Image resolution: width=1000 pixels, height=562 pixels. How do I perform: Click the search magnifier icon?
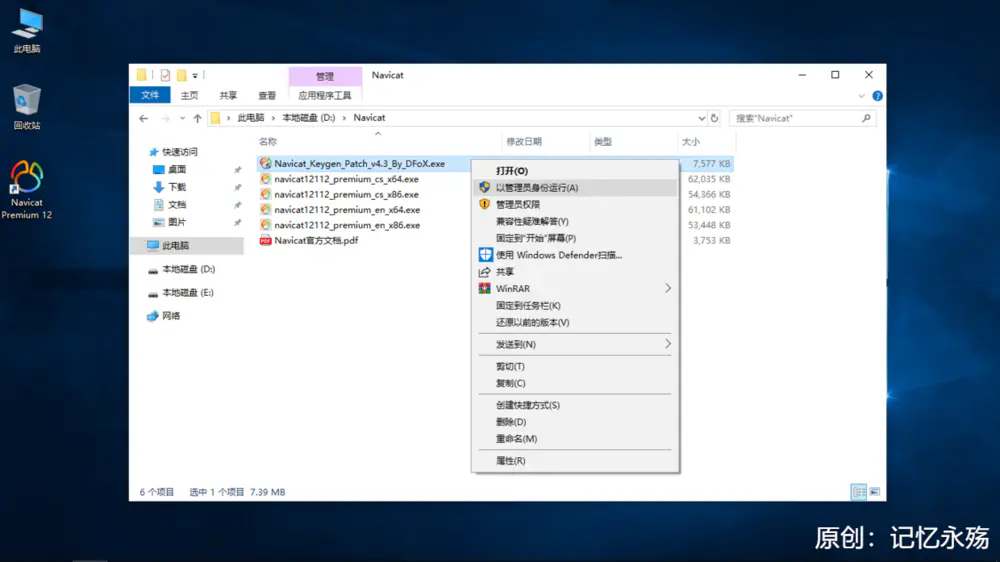tap(866, 118)
